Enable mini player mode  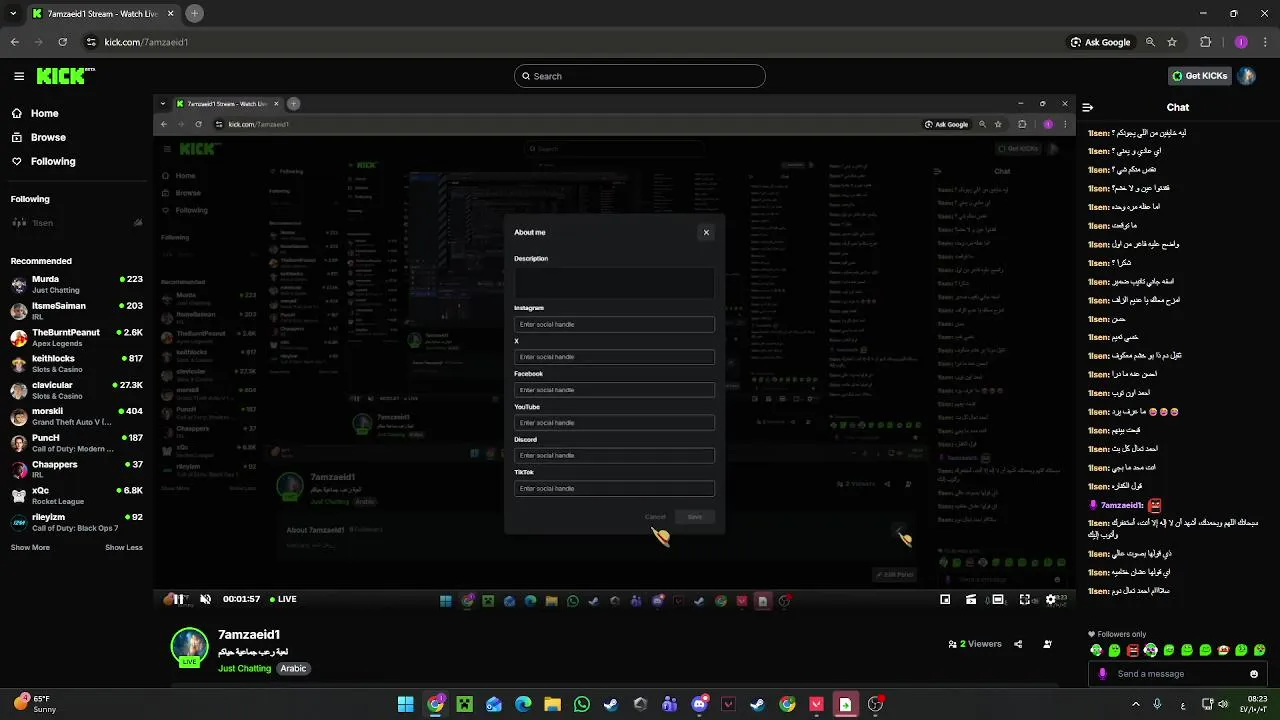click(x=945, y=599)
